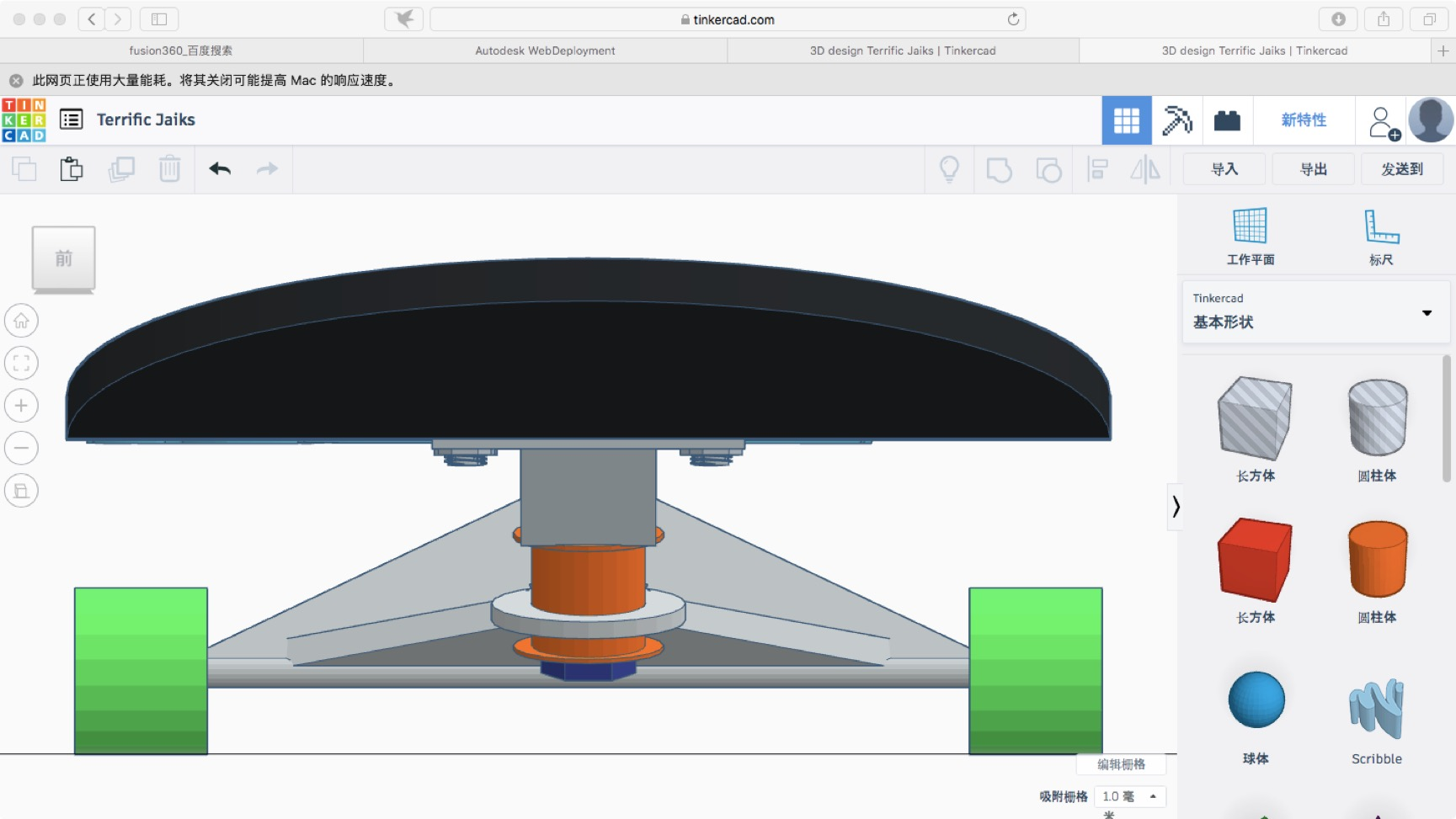Select the striped hole cylinder shape
The image size is (1456, 819).
click(1378, 417)
